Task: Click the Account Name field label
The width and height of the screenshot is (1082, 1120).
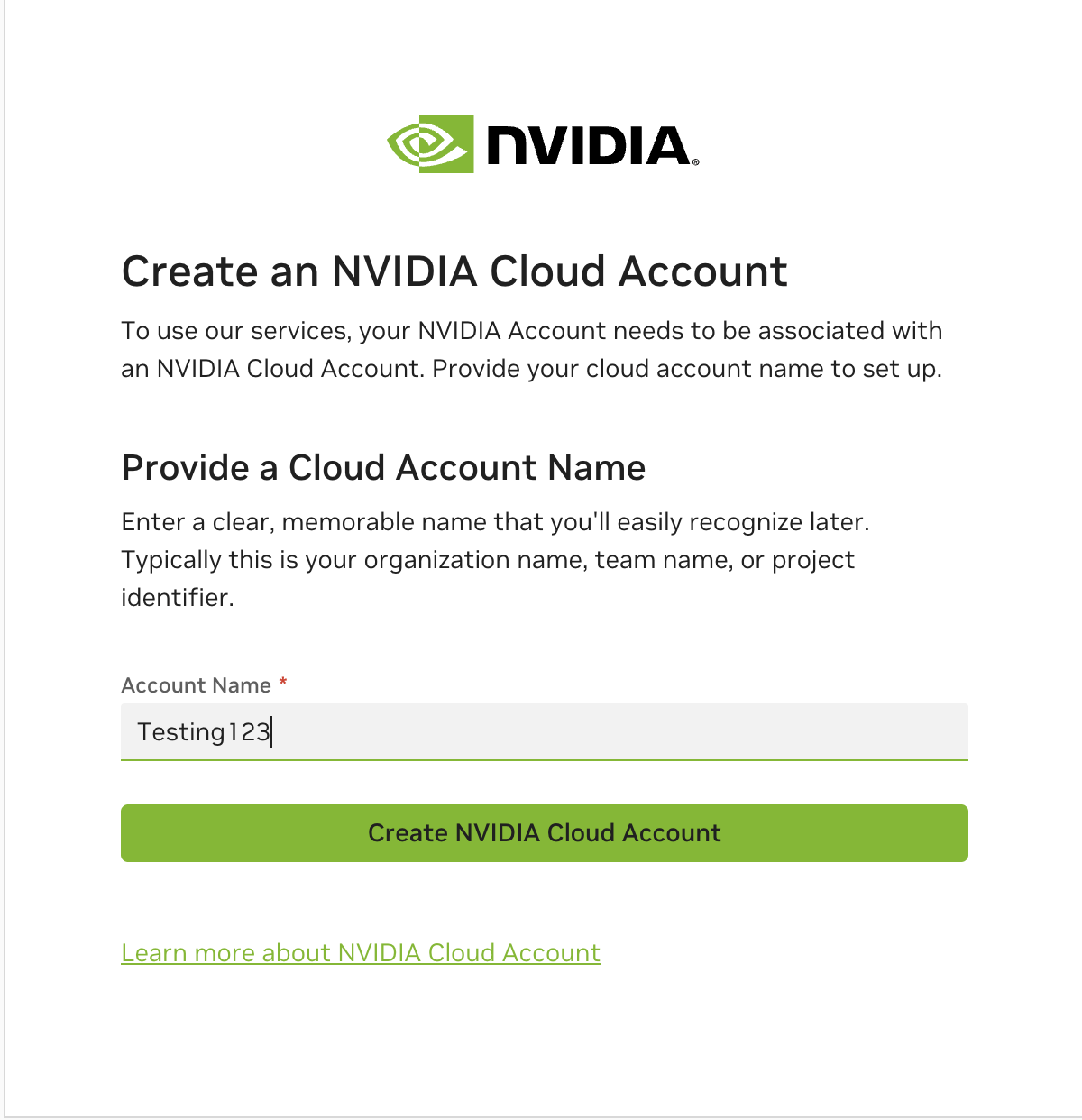Action: (x=199, y=684)
